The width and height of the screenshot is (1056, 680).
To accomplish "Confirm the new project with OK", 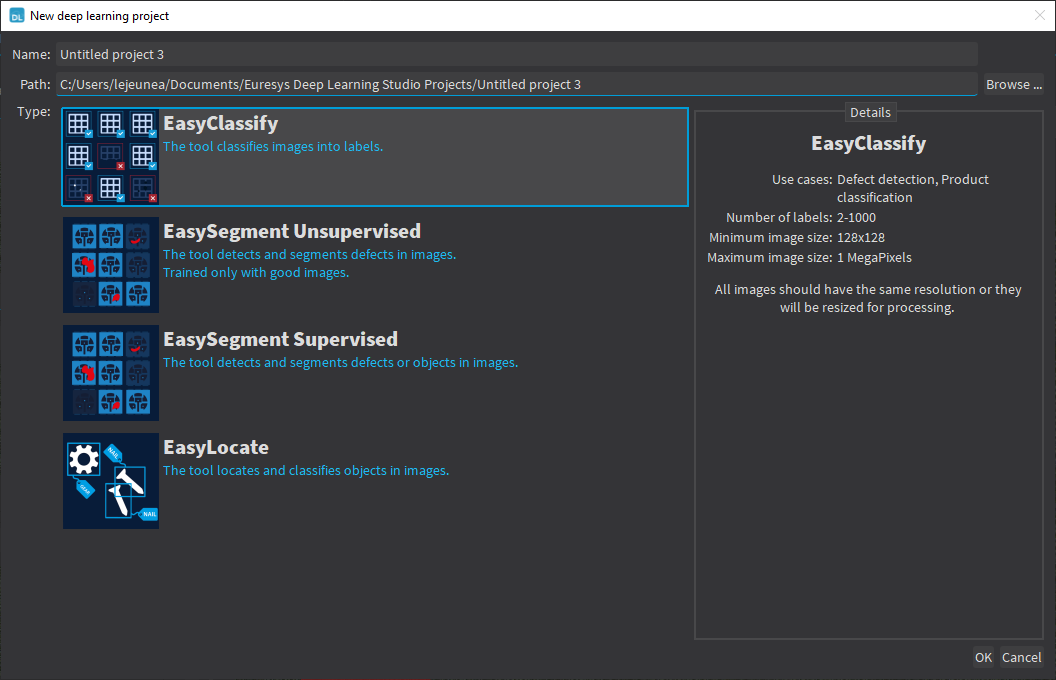I will pos(983,657).
